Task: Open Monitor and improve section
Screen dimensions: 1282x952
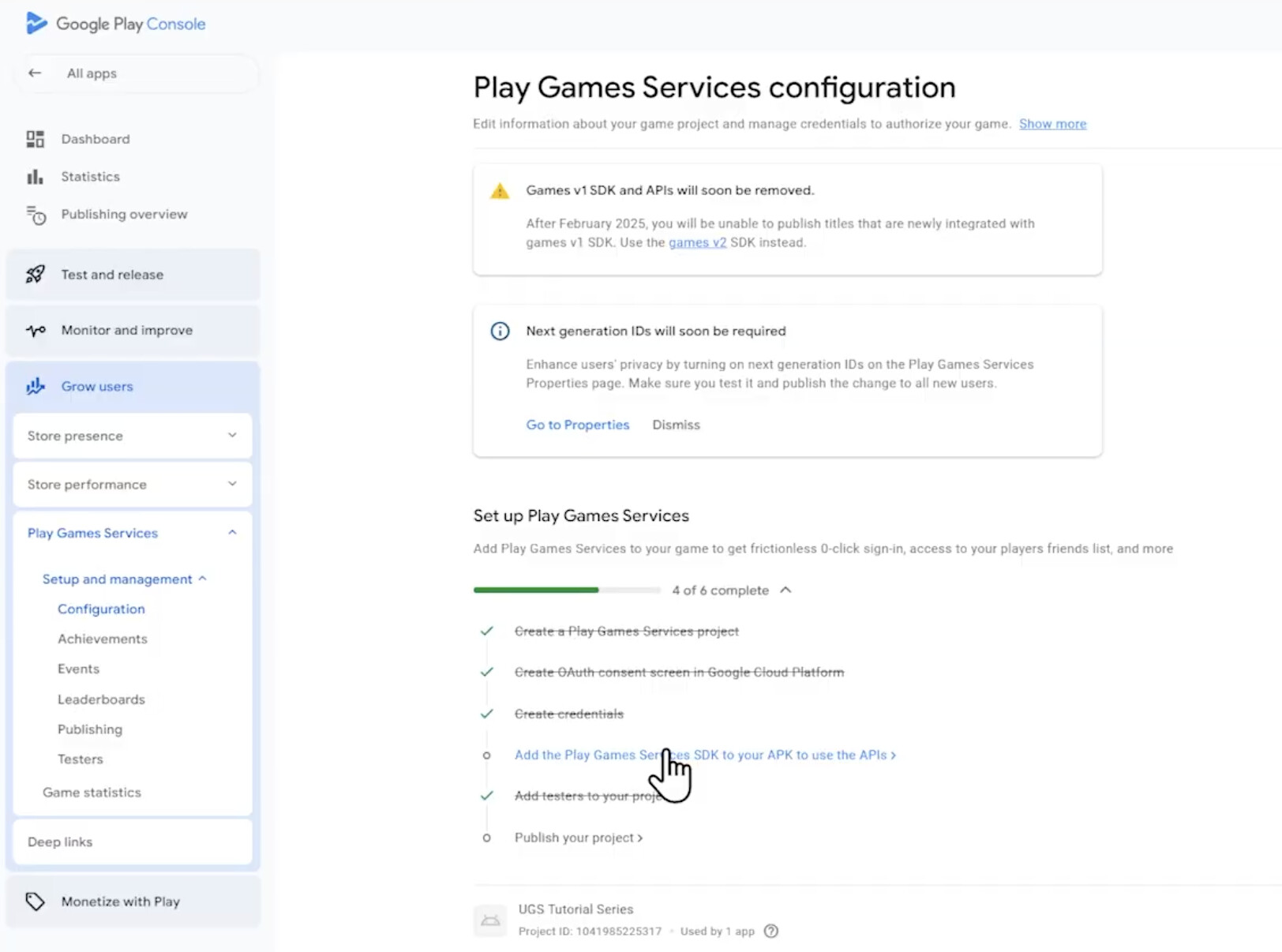Action: 126,330
